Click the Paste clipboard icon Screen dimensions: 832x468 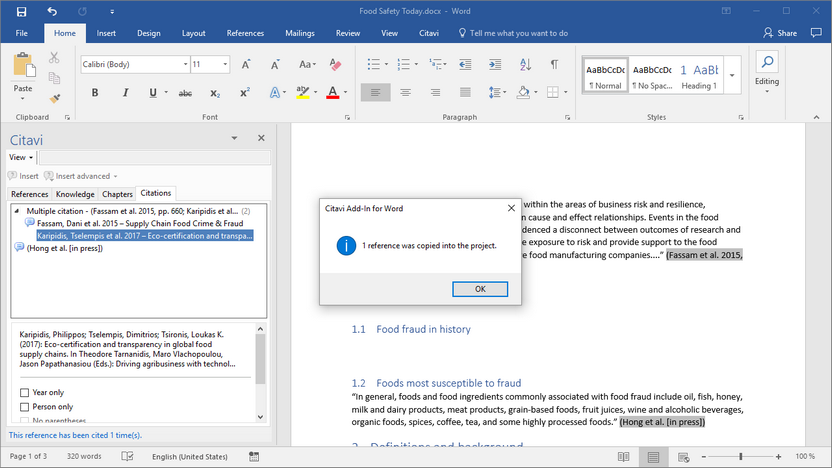pyautogui.click(x=23, y=66)
